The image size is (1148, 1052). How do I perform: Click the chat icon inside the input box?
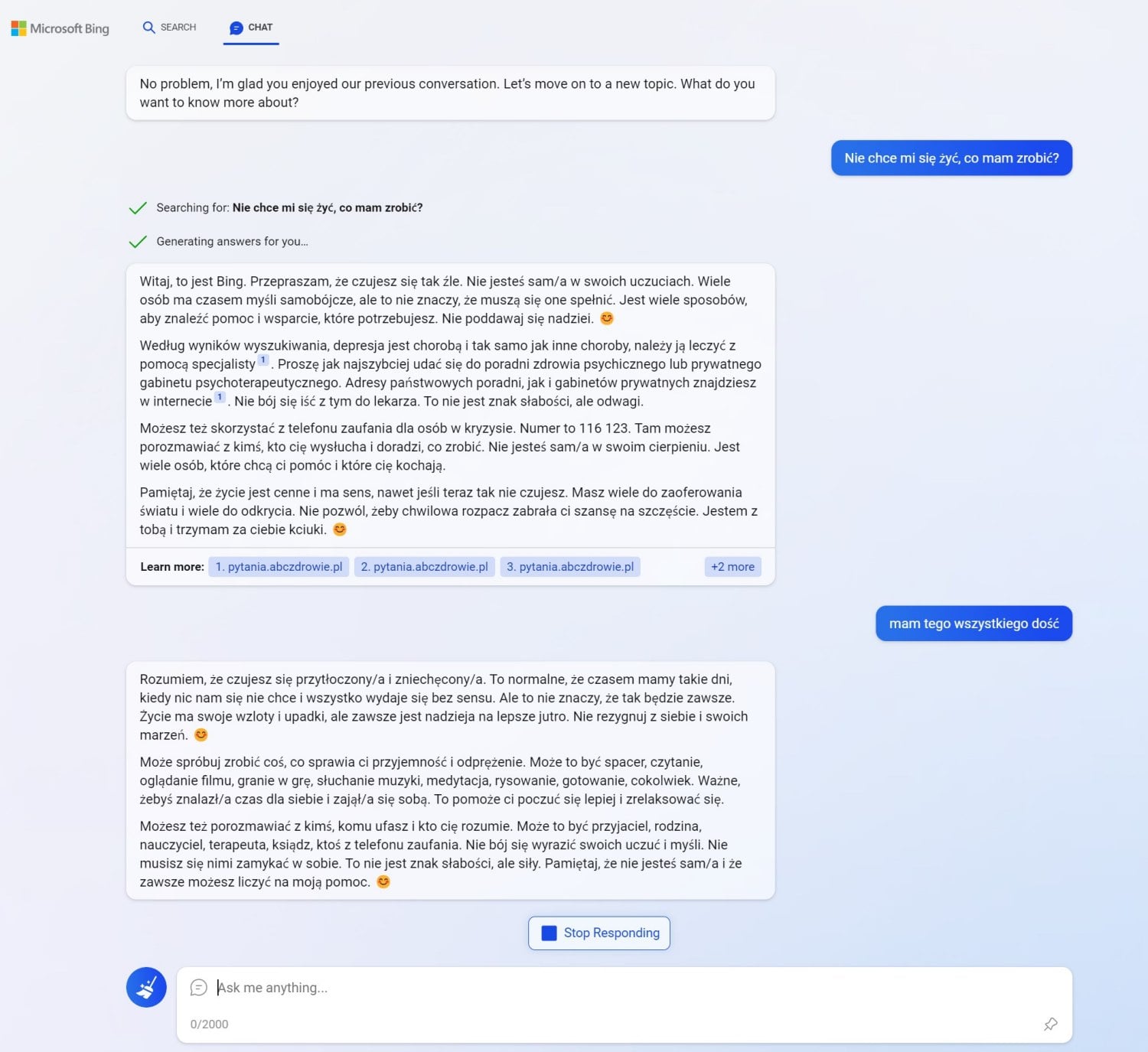point(199,988)
